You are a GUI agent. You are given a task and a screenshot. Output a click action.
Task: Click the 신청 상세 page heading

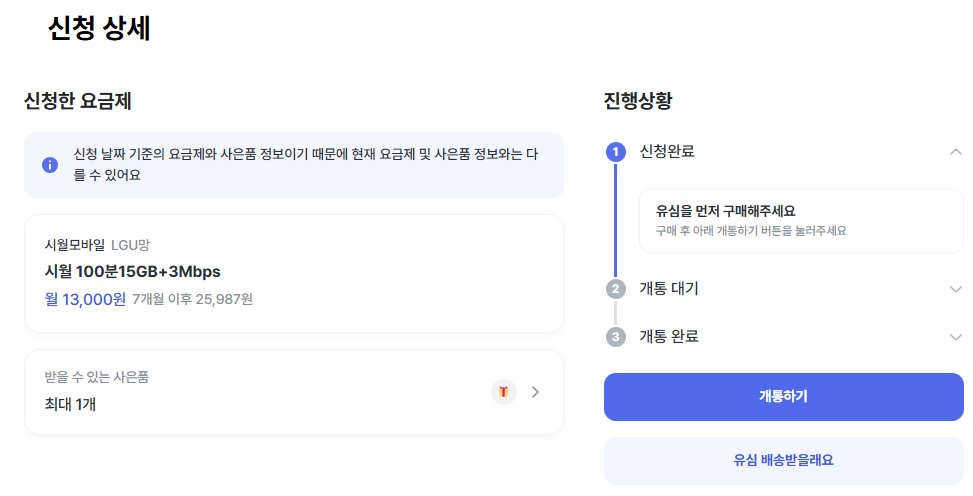tap(99, 28)
